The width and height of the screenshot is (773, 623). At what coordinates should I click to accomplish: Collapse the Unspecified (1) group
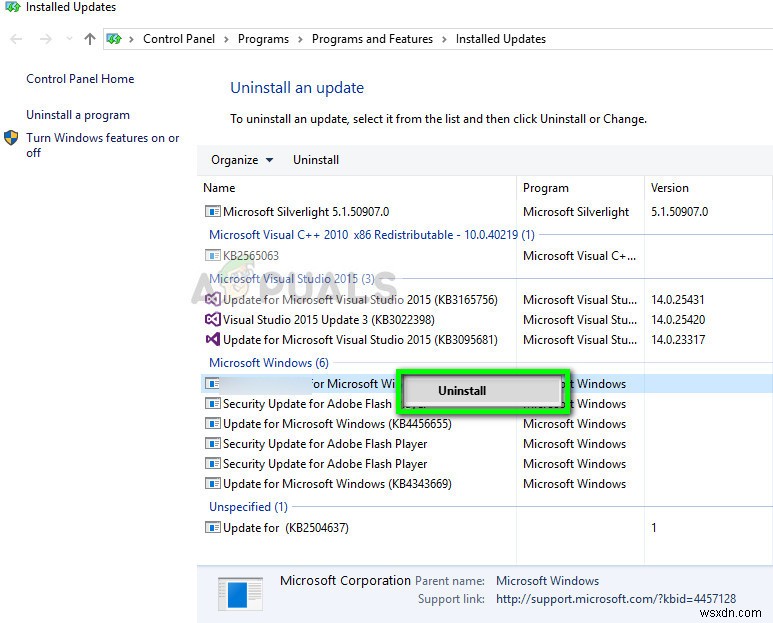248,507
